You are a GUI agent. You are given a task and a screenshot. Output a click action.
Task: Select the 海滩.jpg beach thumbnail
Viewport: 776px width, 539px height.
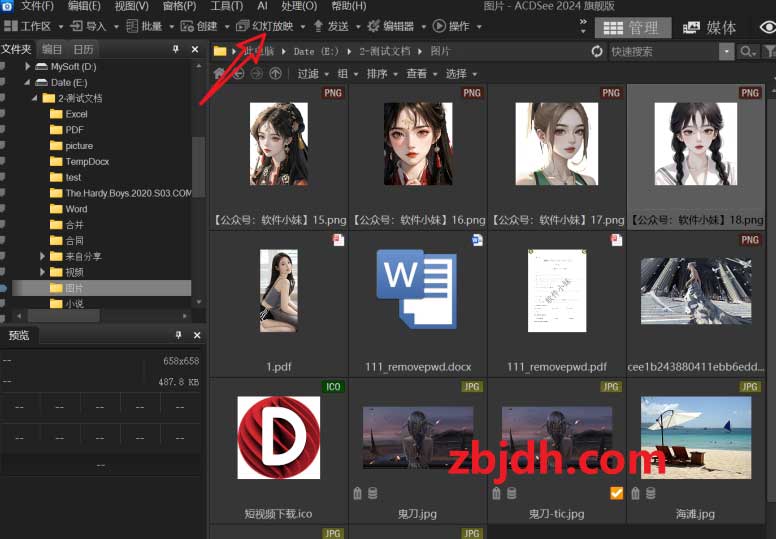695,432
